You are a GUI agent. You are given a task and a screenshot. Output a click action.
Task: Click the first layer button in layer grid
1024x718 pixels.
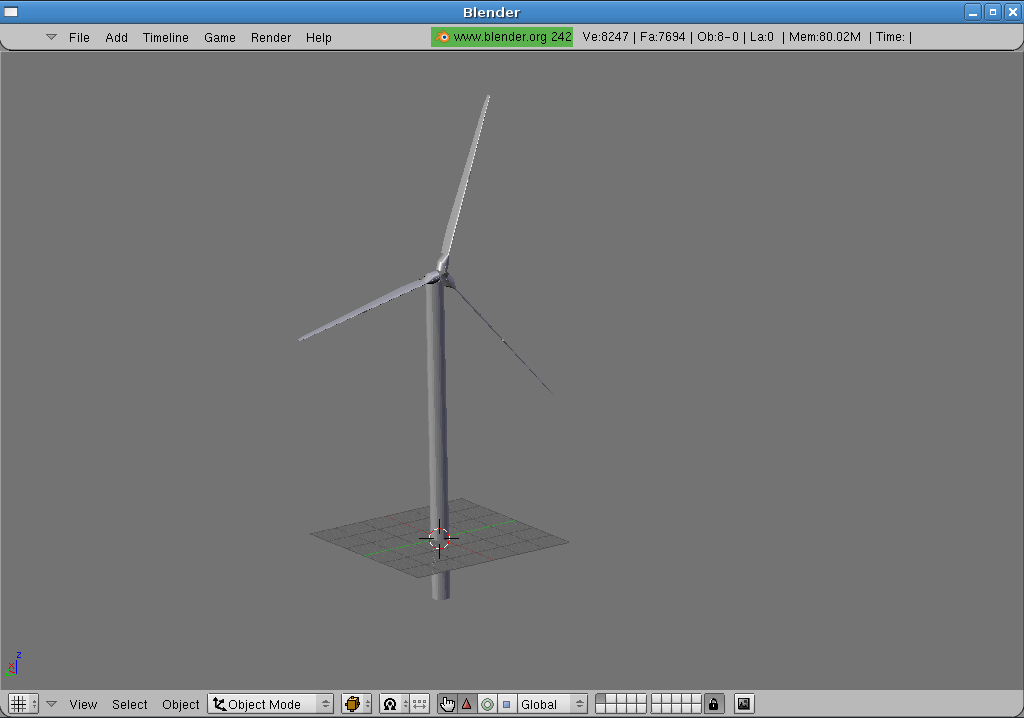coord(601,699)
